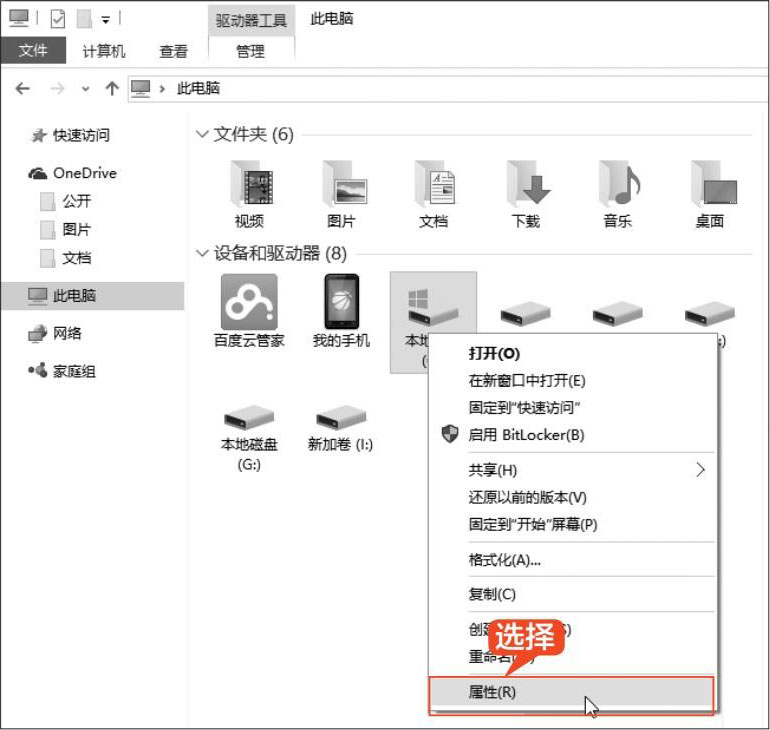This screenshot has width=770, height=730.
Task: Select 家庭组 in navigation pane
Action: [x=74, y=371]
